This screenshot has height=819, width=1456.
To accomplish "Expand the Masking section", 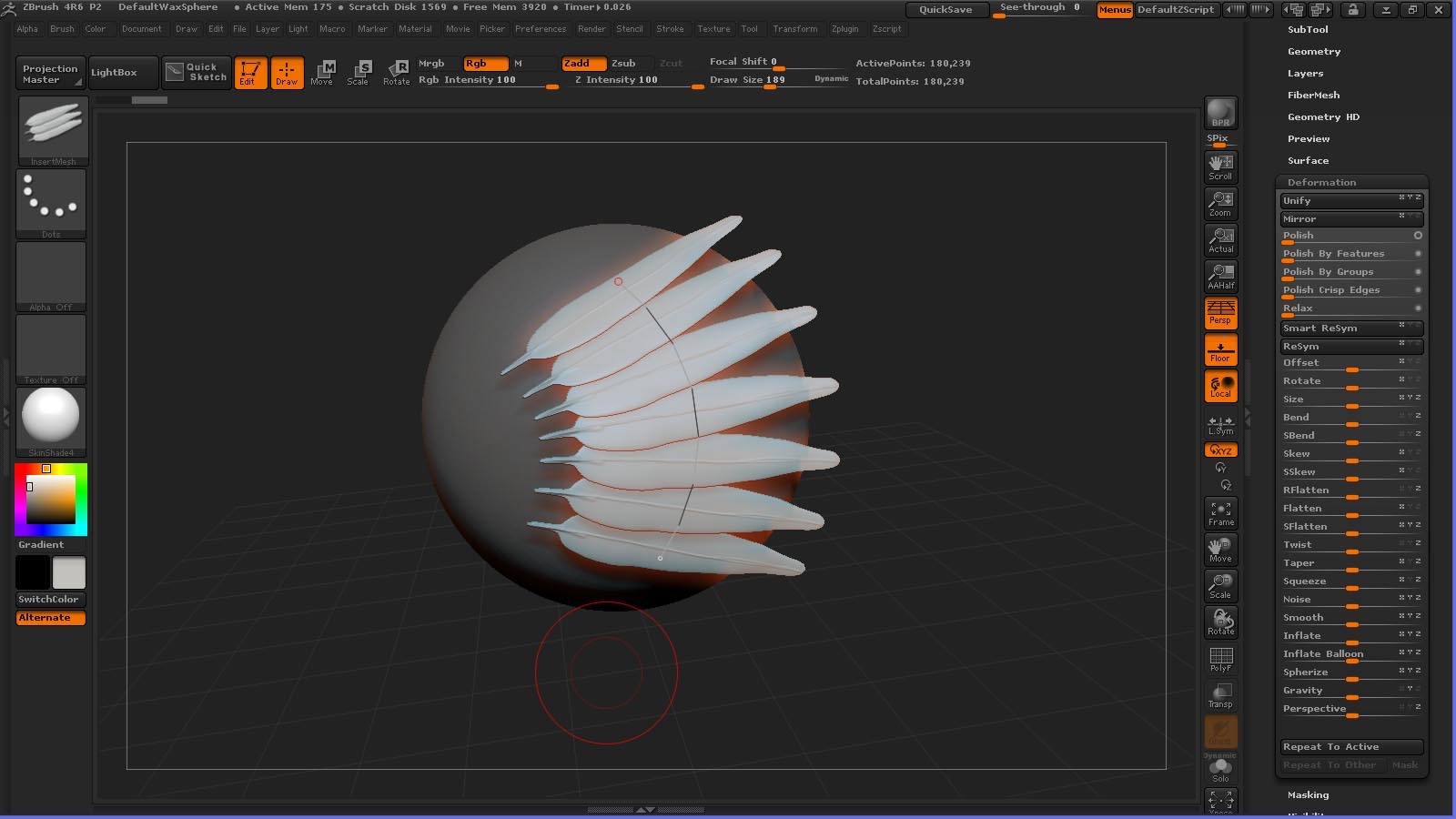I will click(1308, 795).
